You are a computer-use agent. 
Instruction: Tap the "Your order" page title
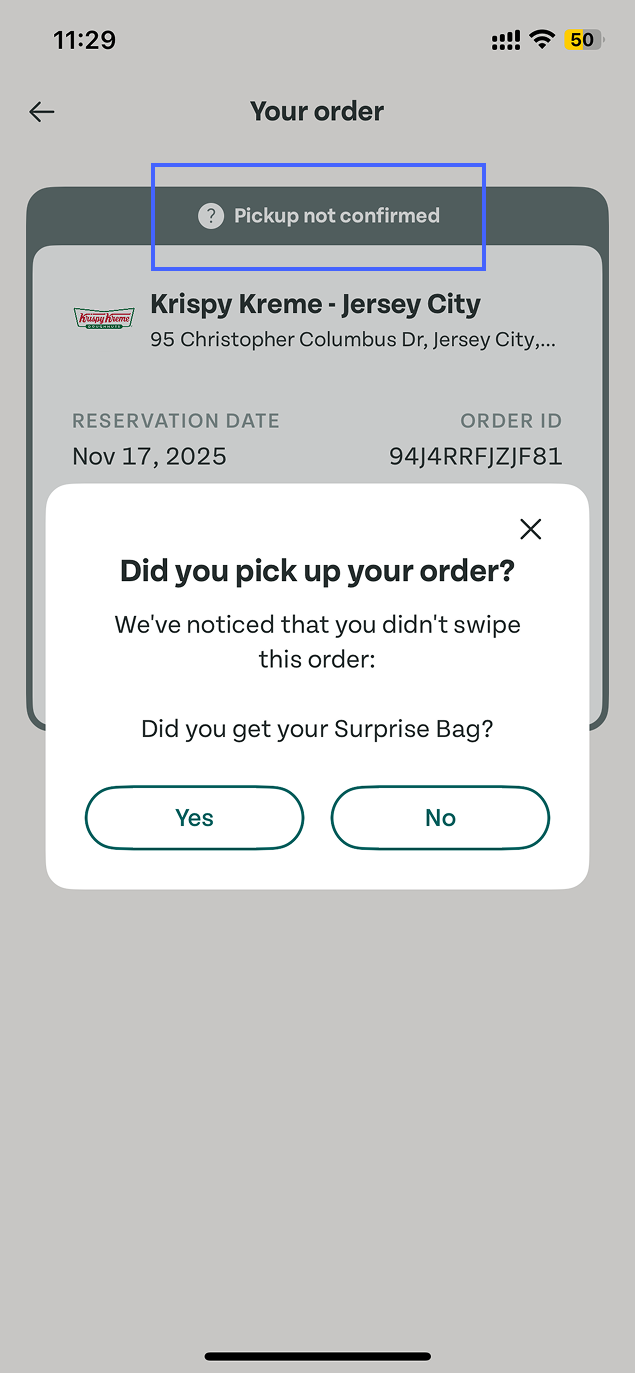[x=317, y=111]
